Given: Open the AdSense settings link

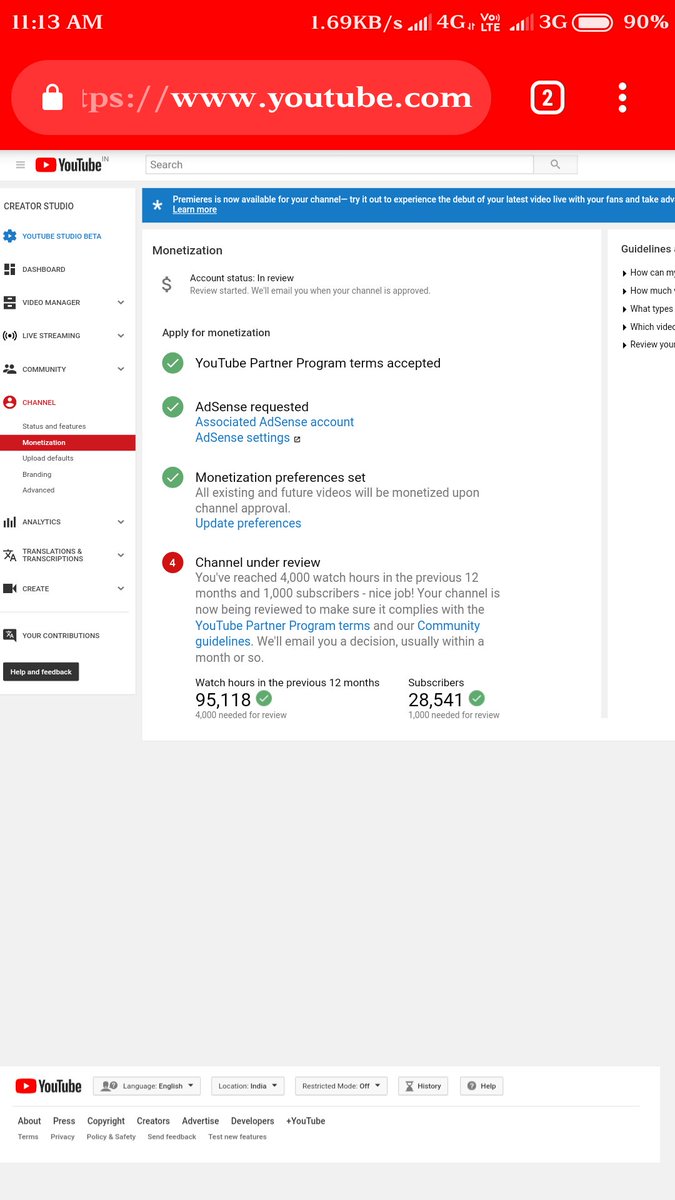Looking at the screenshot, I should pyautogui.click(x=242, y=438).
